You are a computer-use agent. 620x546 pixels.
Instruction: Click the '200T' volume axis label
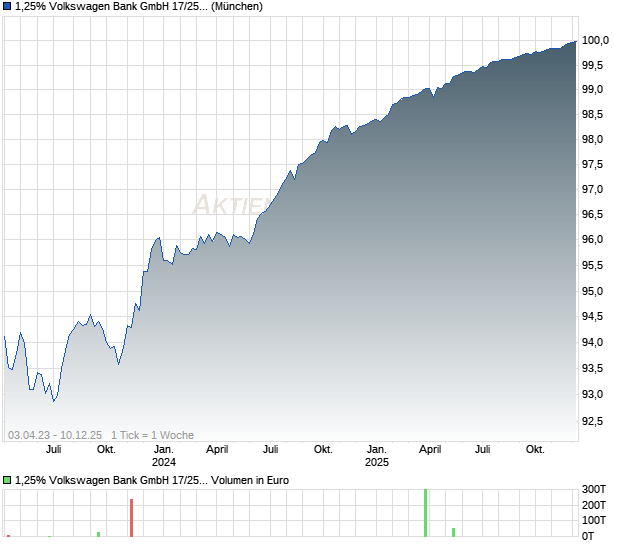coord(594,505)
